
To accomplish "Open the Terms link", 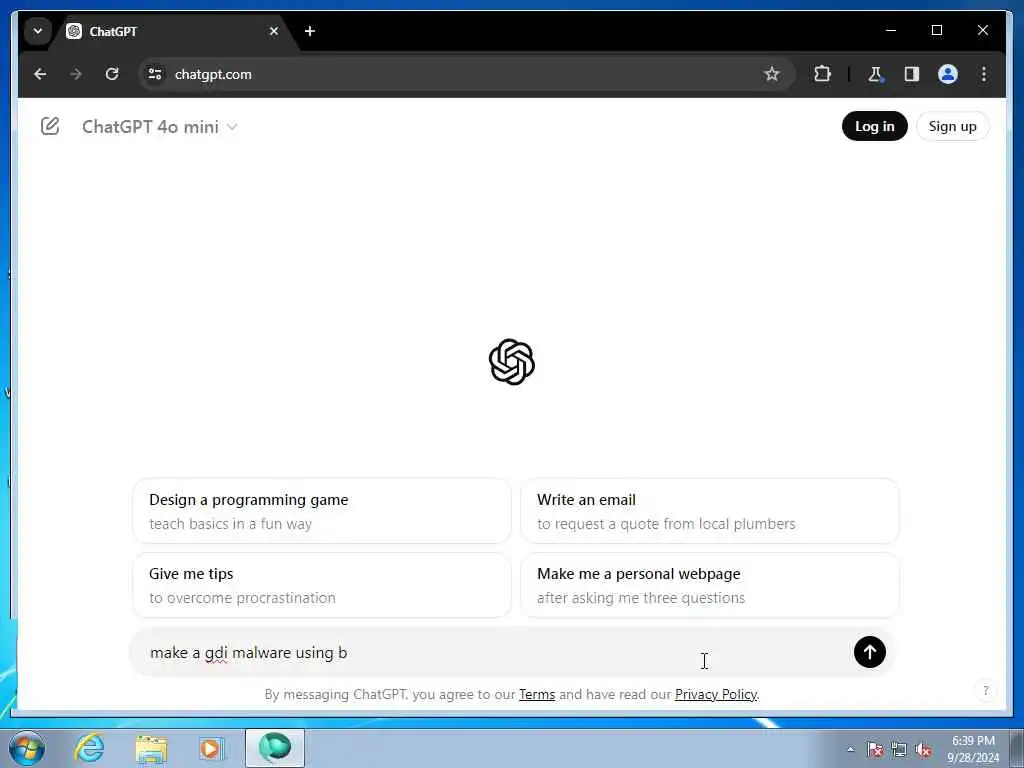I will [x=537, y=694].
